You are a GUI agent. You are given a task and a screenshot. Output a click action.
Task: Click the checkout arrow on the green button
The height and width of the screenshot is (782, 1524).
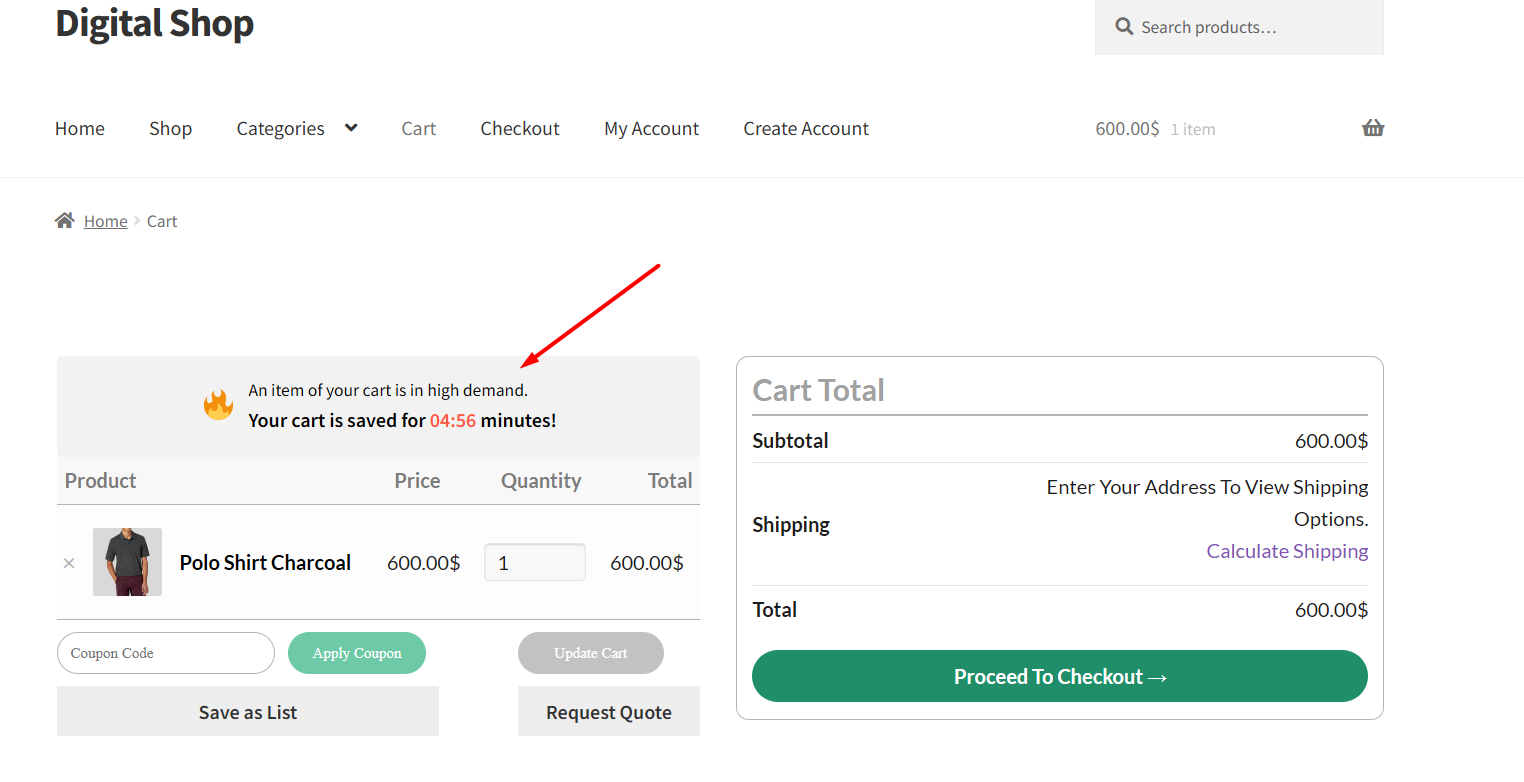click(1157, 676)
